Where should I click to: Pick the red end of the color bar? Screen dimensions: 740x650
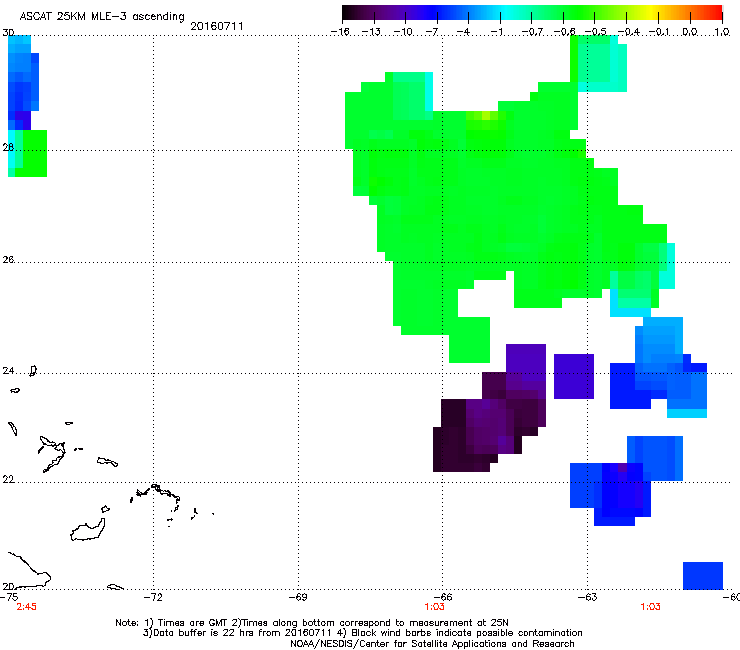[717, 13]
